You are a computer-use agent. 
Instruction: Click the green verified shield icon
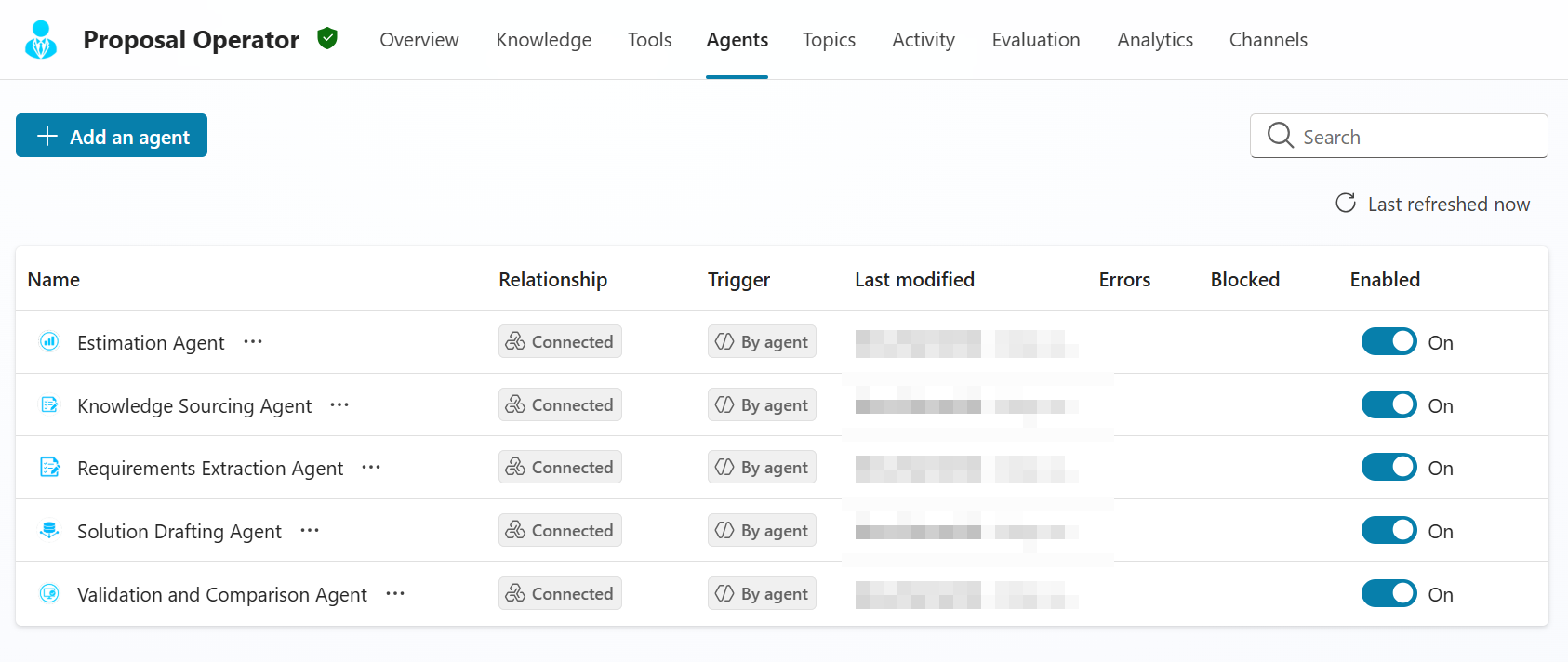326,39
